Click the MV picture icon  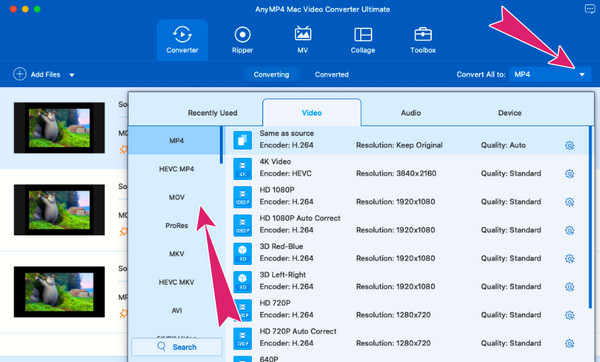303,34
